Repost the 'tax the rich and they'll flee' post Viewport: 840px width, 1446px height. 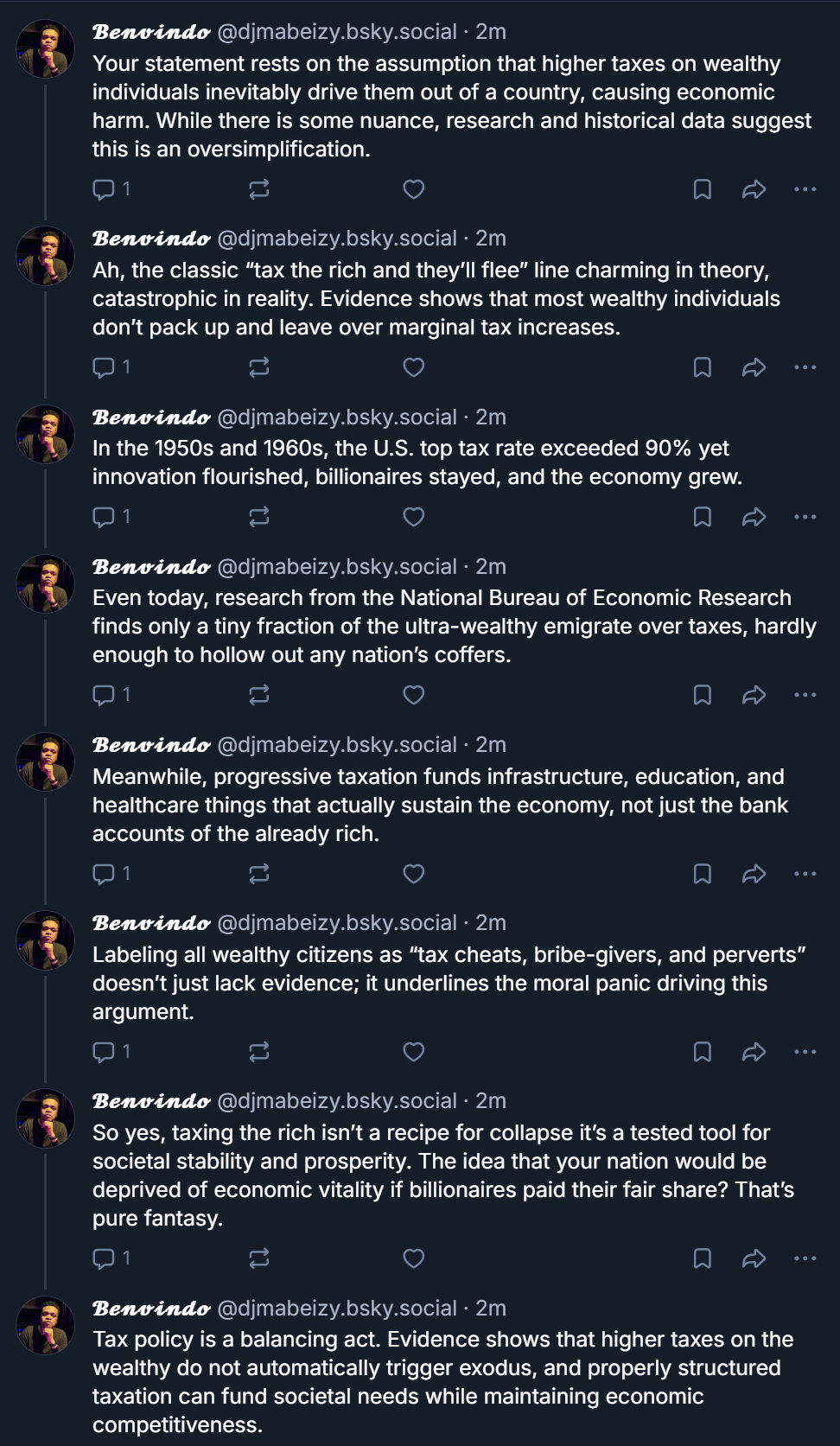(258, 367)
